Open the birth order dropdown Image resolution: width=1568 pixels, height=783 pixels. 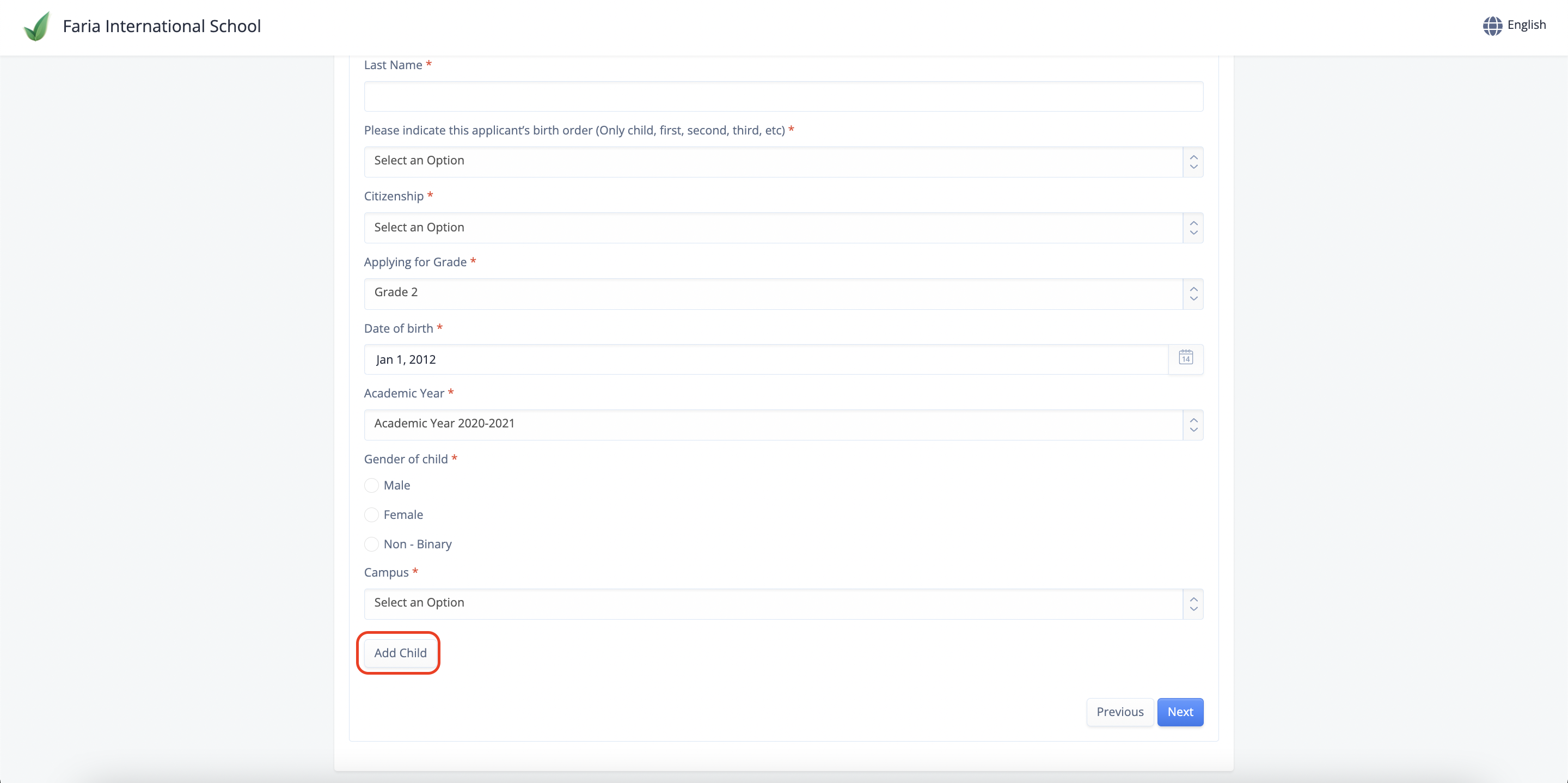tap(783, 161)
